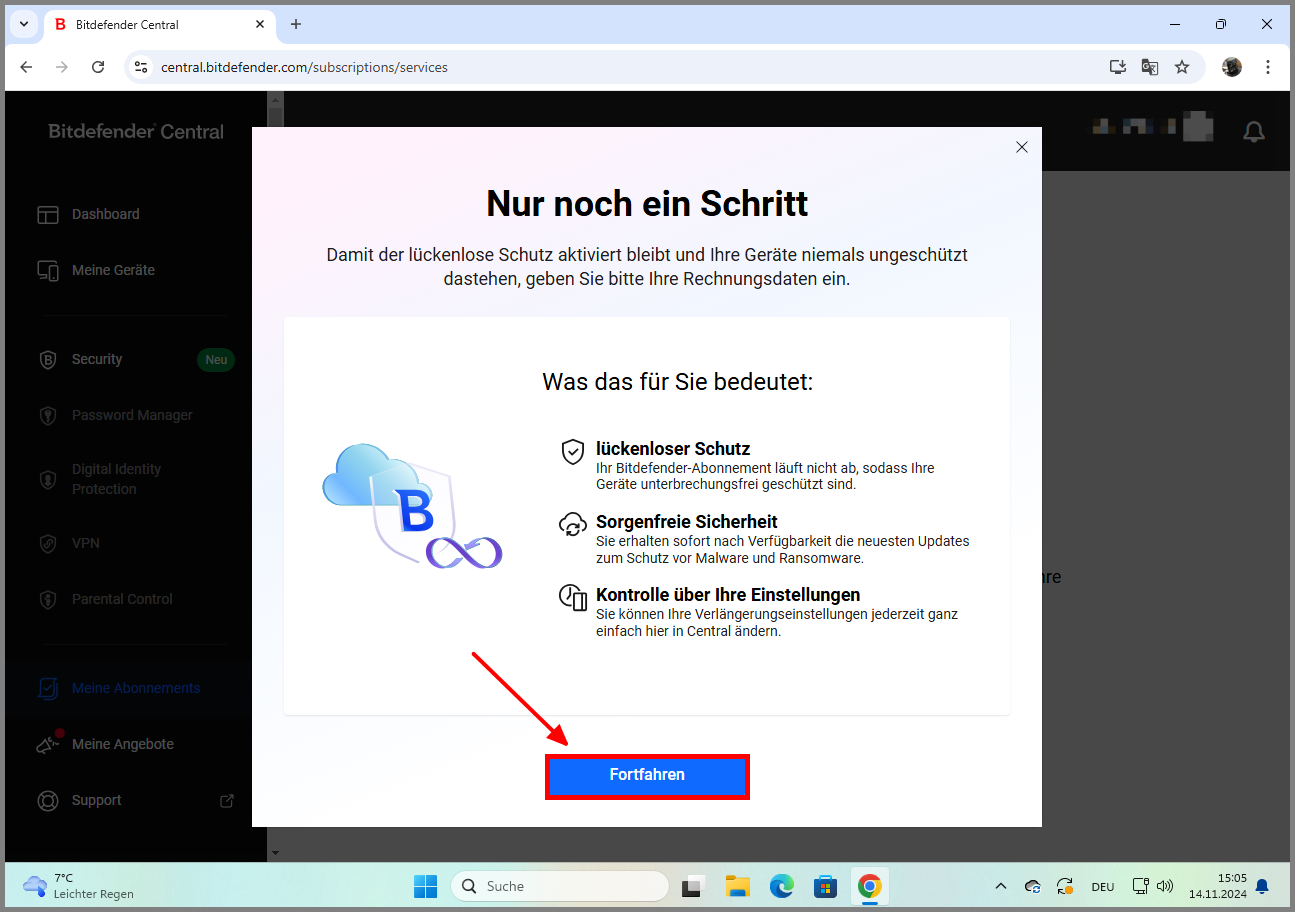Select the Bitdefender Central browser tab
The width and height of the screenshot is (1295, 912).
click(x=160, y=24)
